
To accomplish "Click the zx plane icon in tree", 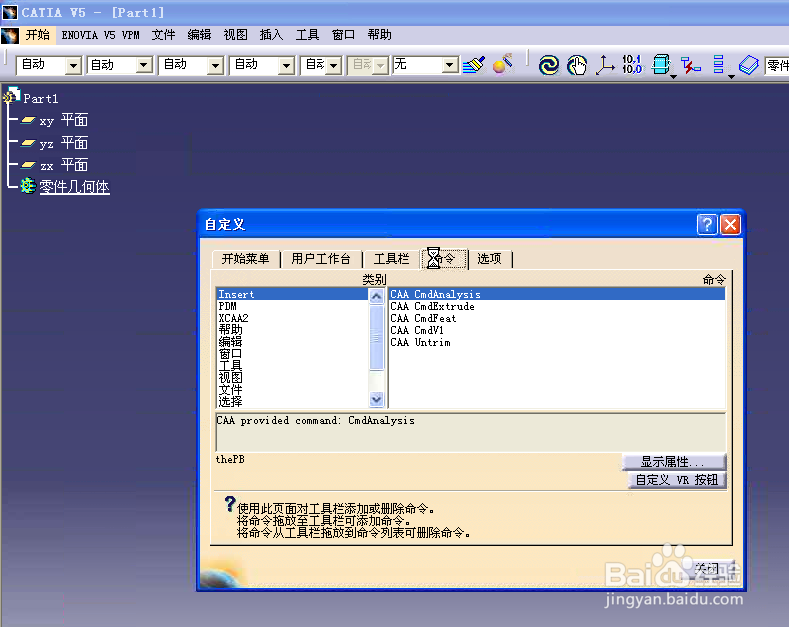I will (28, 165).
